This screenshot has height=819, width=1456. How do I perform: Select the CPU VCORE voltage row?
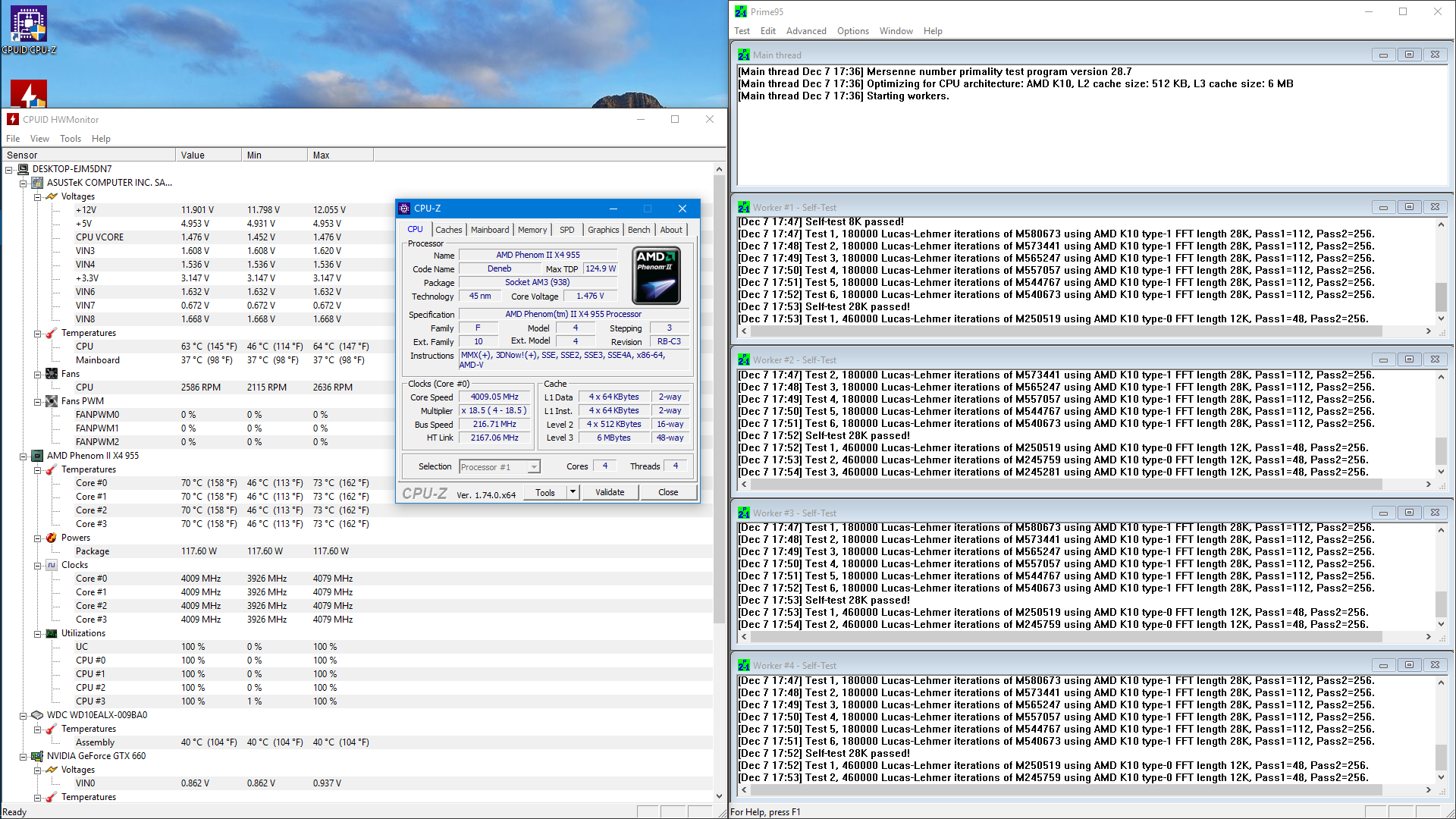coord(99,237)
